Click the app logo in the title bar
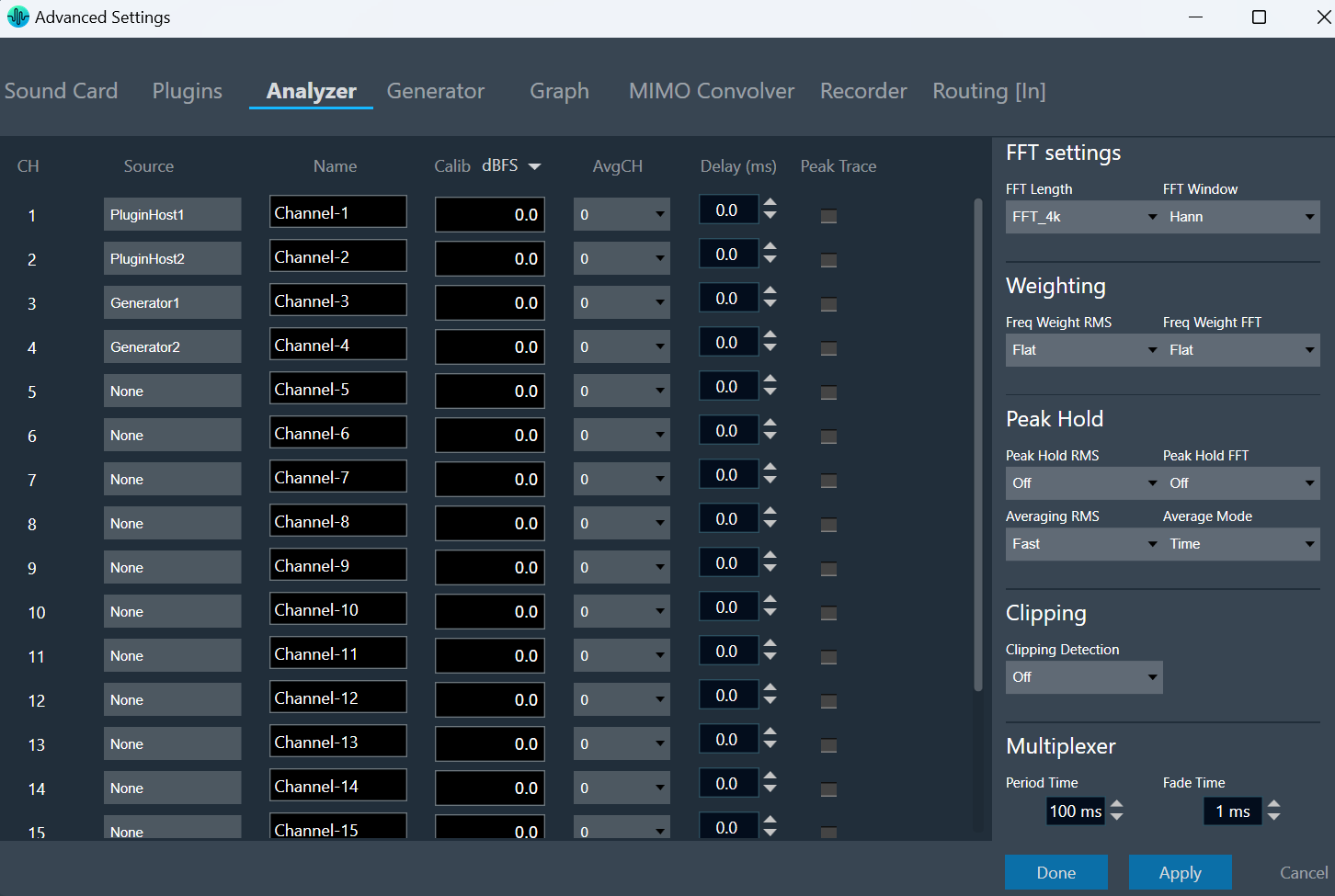This screenshot has height=896, width=1335. pyautogui.click(x=17, y=17)
